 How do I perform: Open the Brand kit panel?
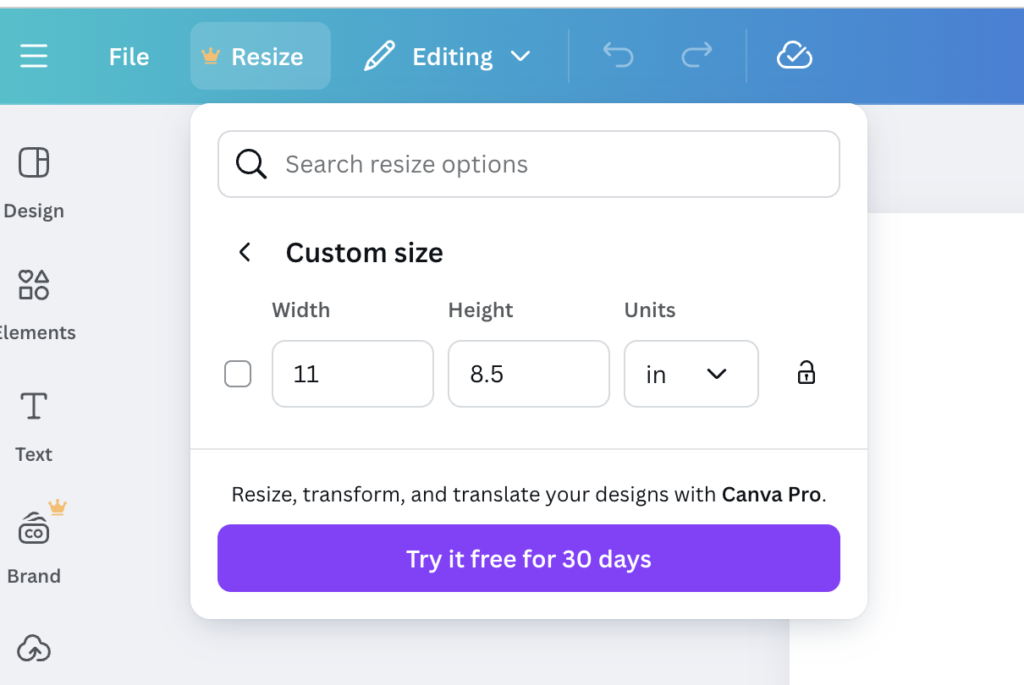point(34,527)
